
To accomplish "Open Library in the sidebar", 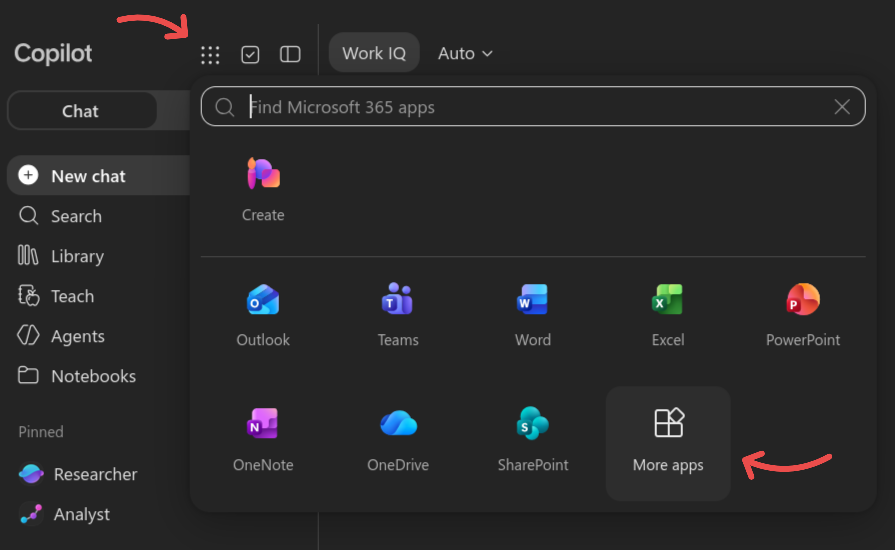I will coord(61,256).
